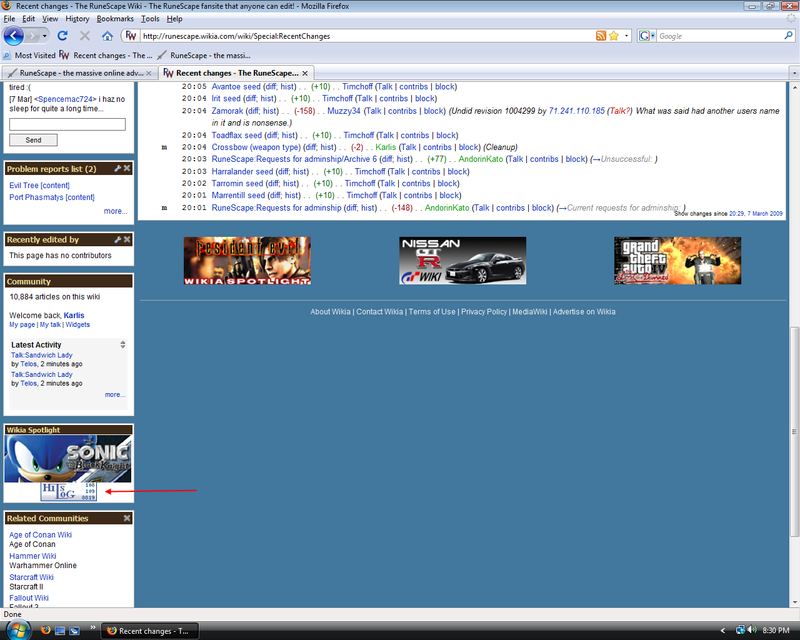Click the shoutbox message input field
This screenshot has height=640, width=800.
67,124
